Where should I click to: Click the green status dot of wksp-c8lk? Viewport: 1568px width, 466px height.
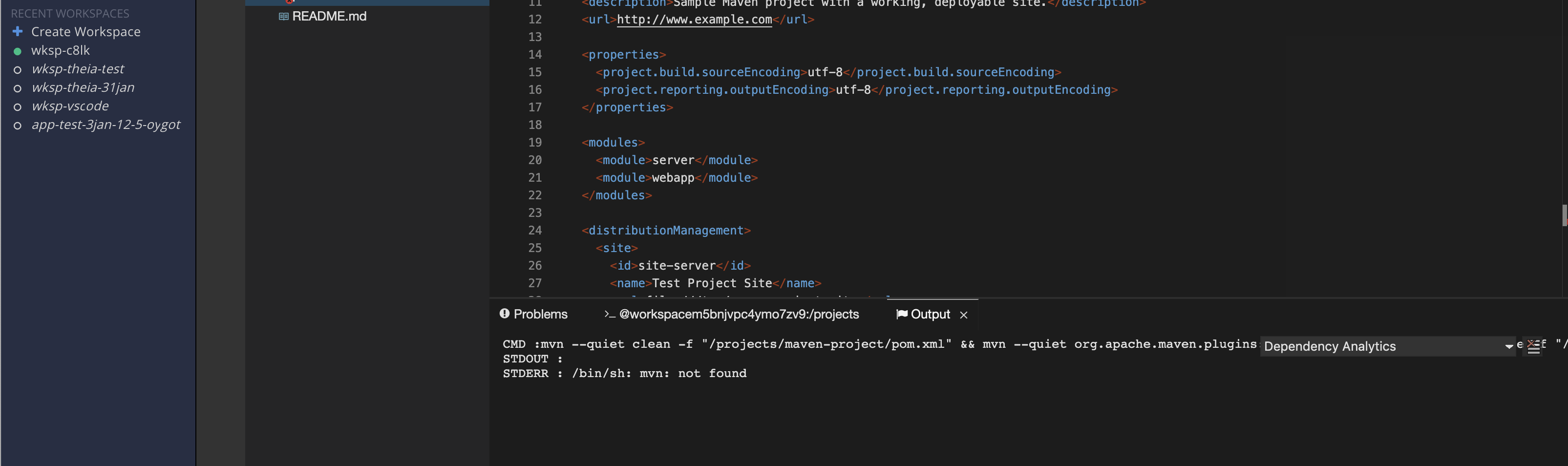point(18,51)
